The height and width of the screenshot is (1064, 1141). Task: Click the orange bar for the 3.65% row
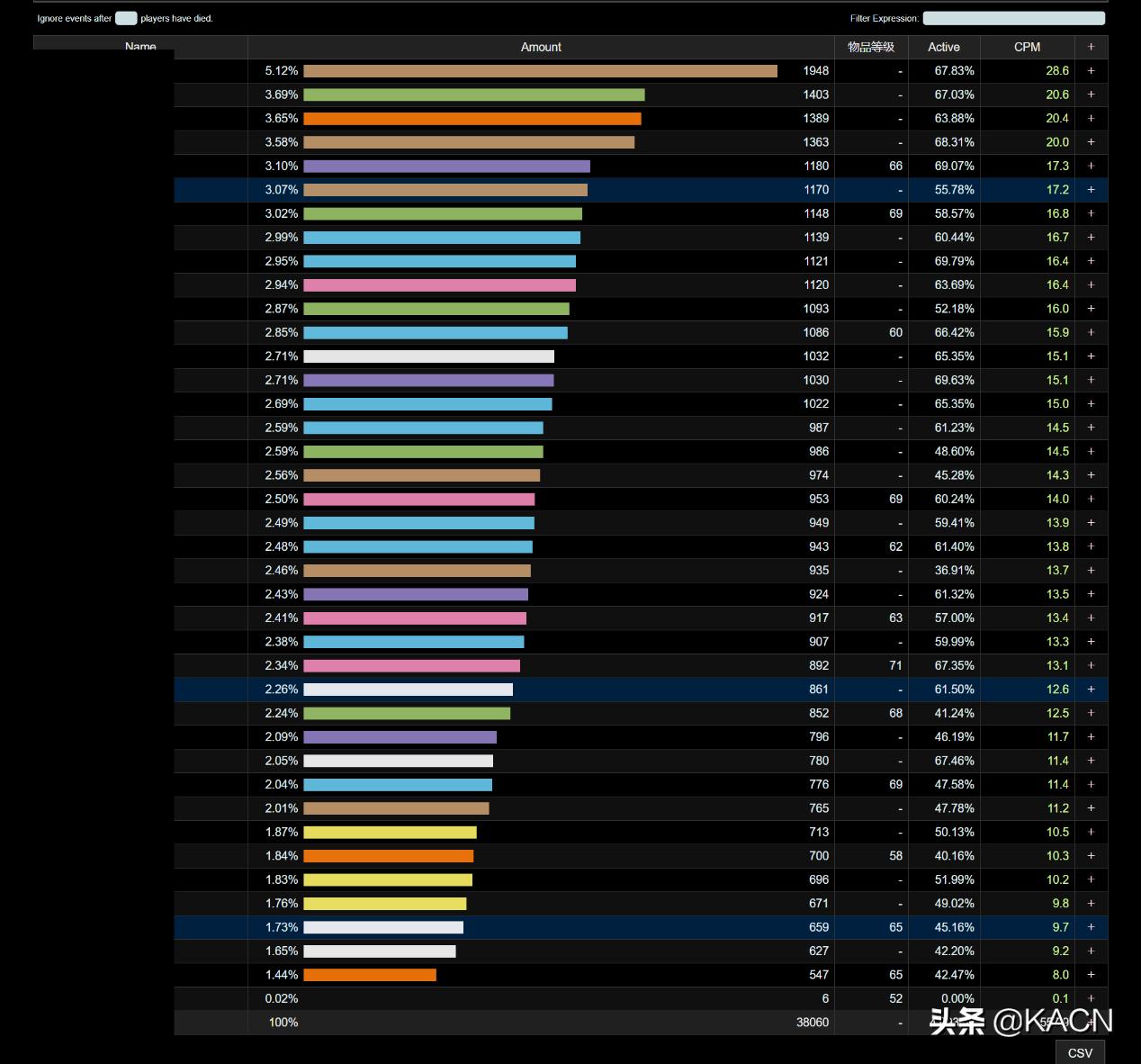472,119
